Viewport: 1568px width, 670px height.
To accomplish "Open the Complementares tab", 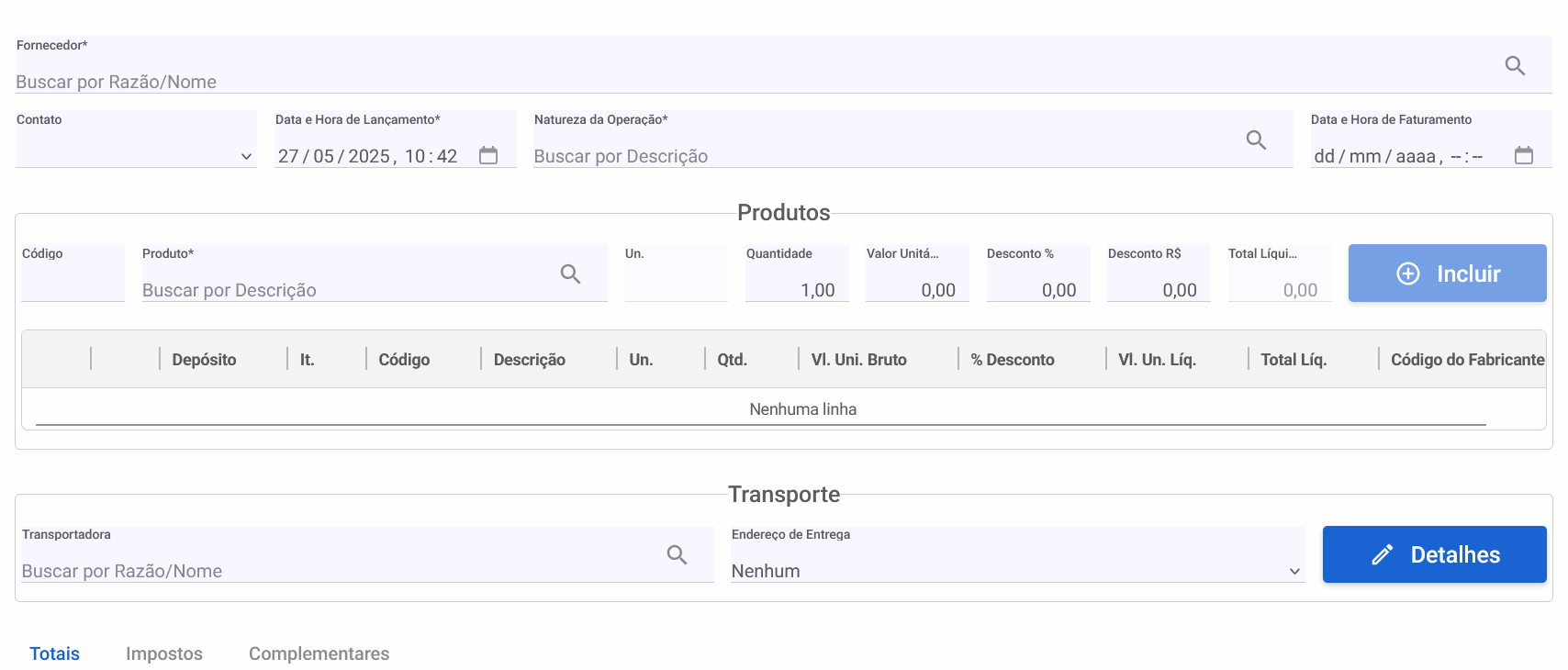I will 319,653.
